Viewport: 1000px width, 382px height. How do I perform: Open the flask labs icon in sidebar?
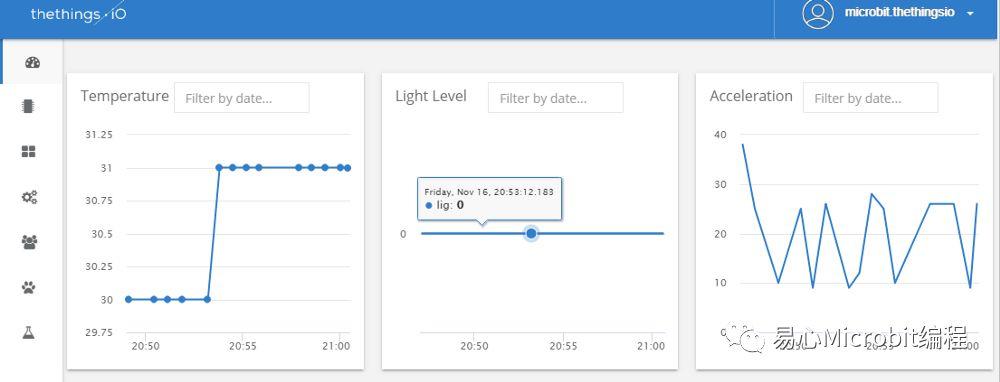pyautogui.click(x=28, y=332)
